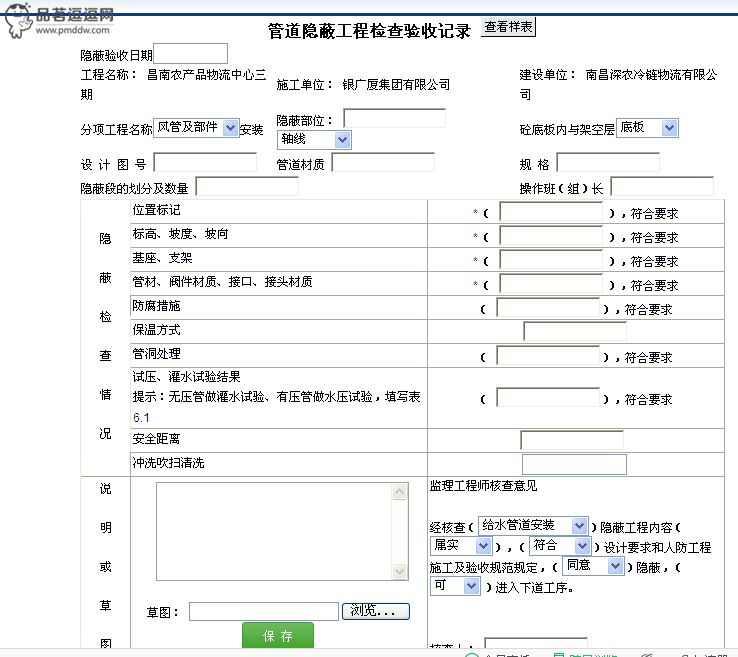Image resolution: width=738 pixels, height=657 pixels.
Task: Click the green 保存 button
Action: tap(278, 635)
